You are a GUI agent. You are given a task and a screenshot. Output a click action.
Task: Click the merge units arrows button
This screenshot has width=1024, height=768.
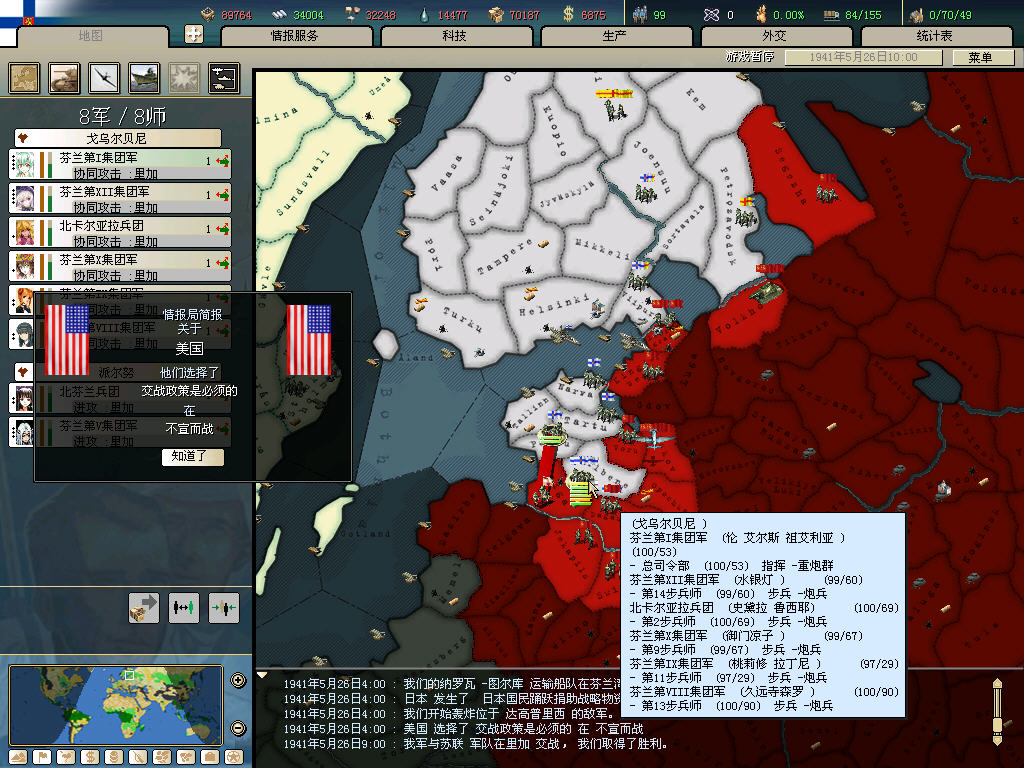coord(223,608)
